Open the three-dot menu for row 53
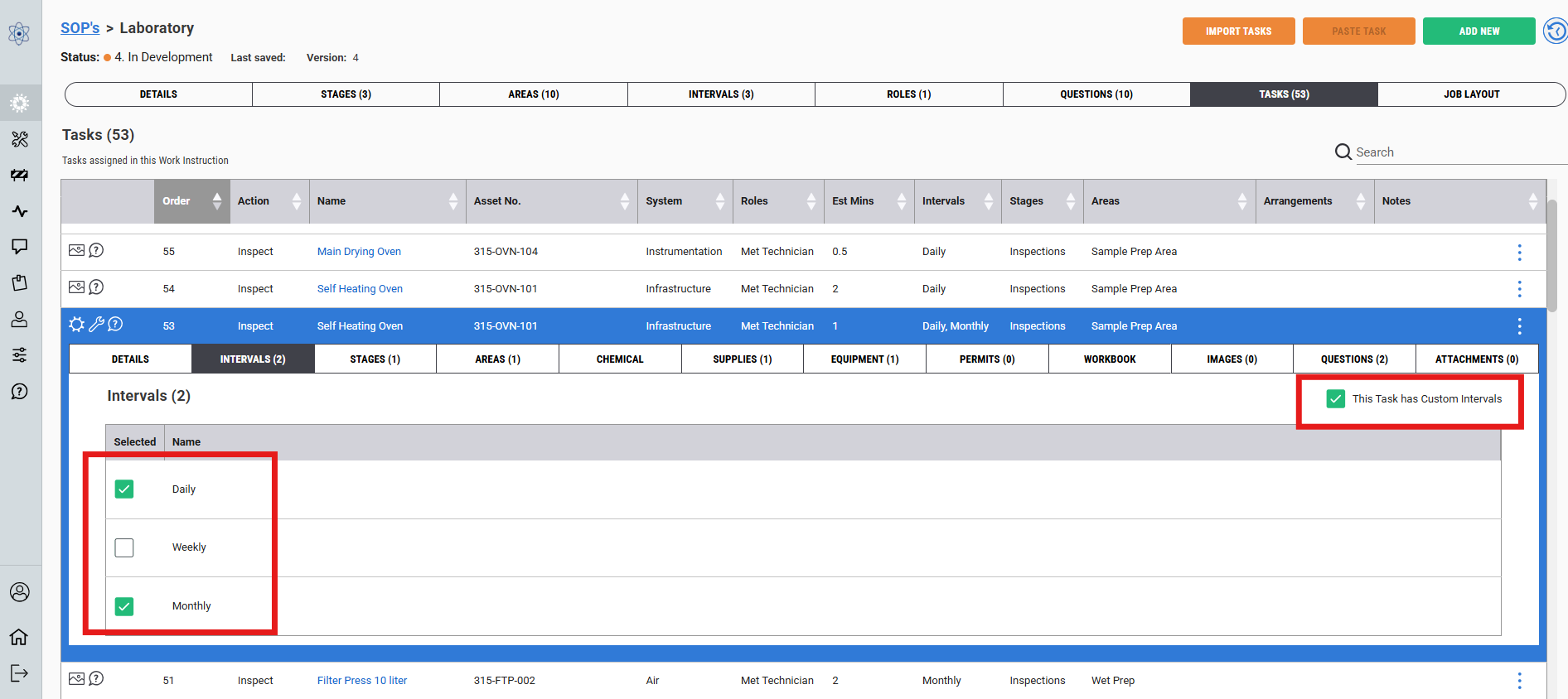 tap(1519, 326)
